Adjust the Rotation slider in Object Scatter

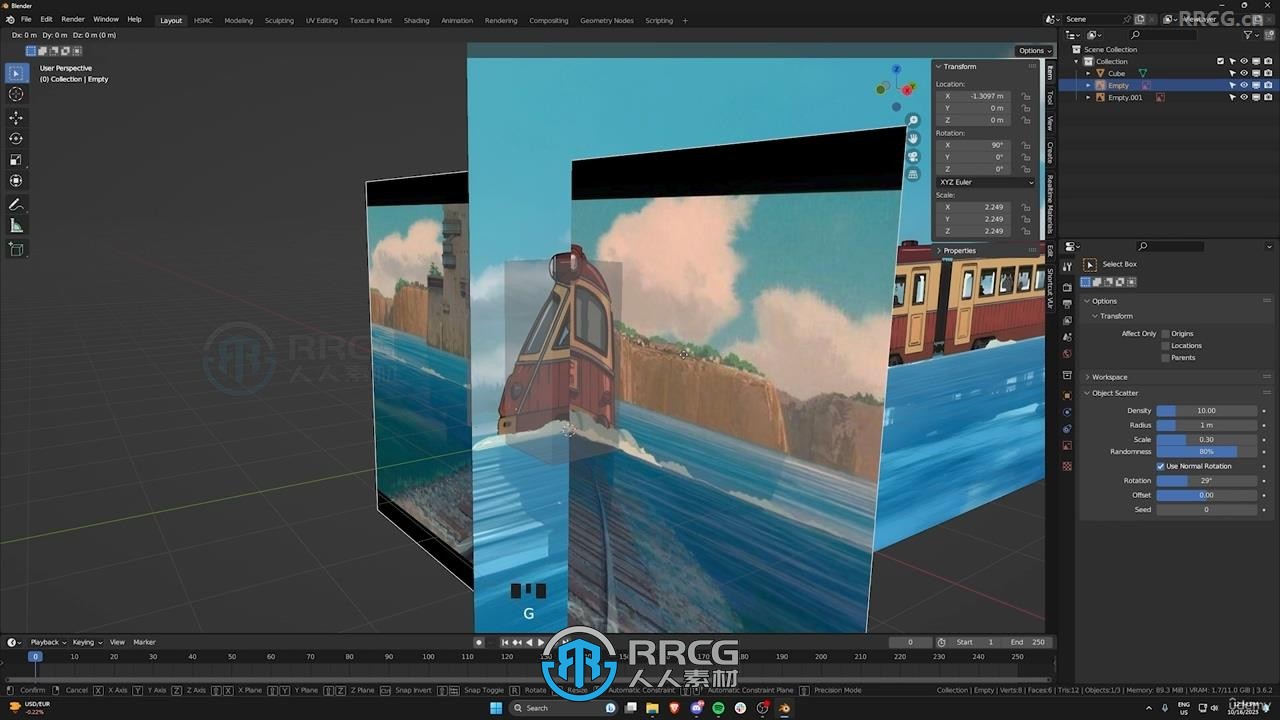(x=1206, y=481)
